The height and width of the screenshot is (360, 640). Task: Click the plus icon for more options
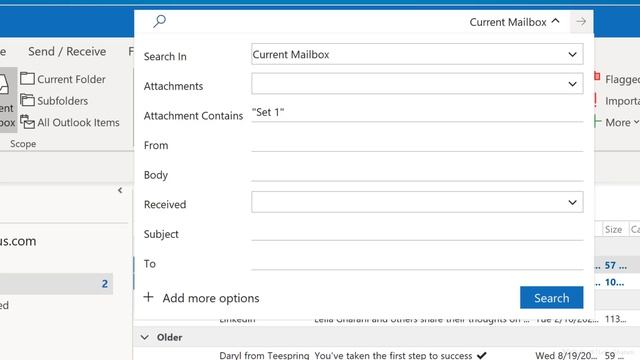[x=149, y=297]
